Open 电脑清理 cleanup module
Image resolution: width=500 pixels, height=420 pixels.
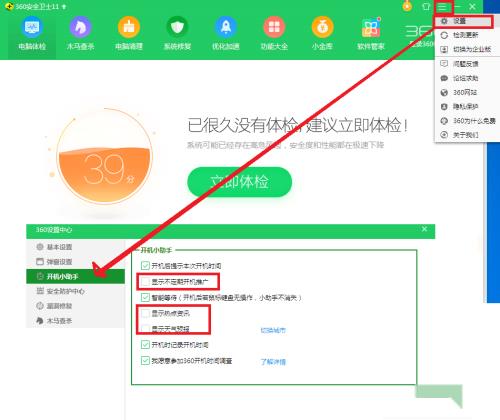coord(129,34)
